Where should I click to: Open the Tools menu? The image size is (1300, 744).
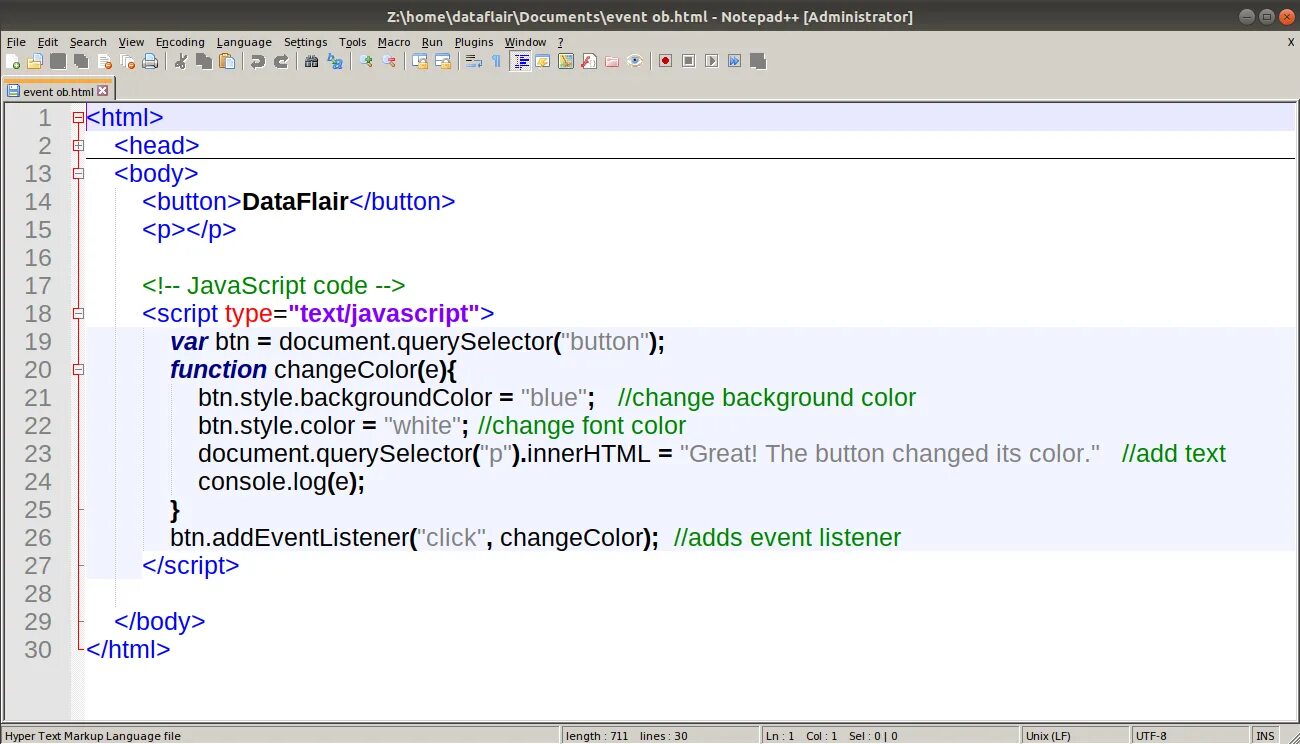(353, 42)
